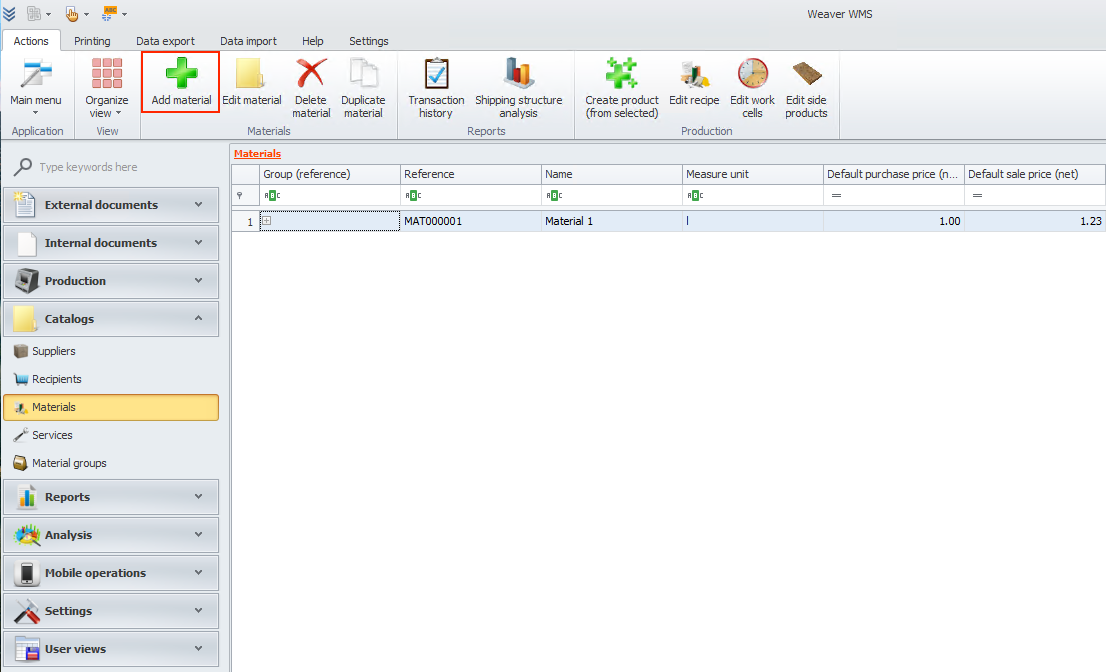Click Edit work cells clock icon
The image size is (1106, 672).
[x=753, y=73]
